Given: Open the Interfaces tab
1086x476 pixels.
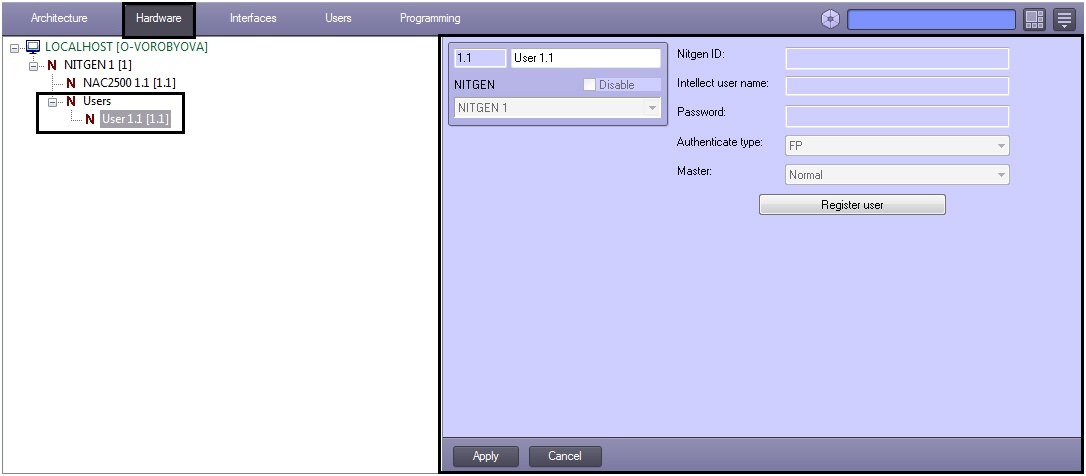Looking at the screenshot, I should [253, 18].
